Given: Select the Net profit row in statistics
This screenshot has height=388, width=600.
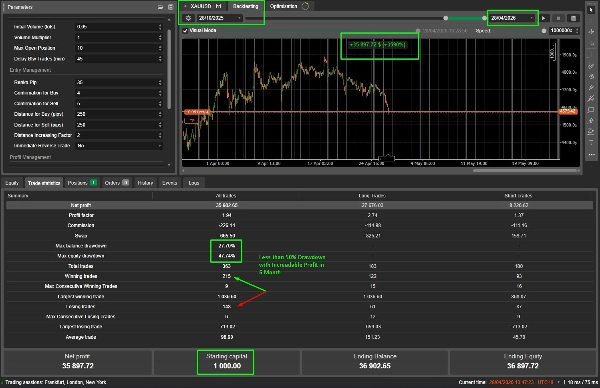Looking at the screenshot, I should 299,205.
